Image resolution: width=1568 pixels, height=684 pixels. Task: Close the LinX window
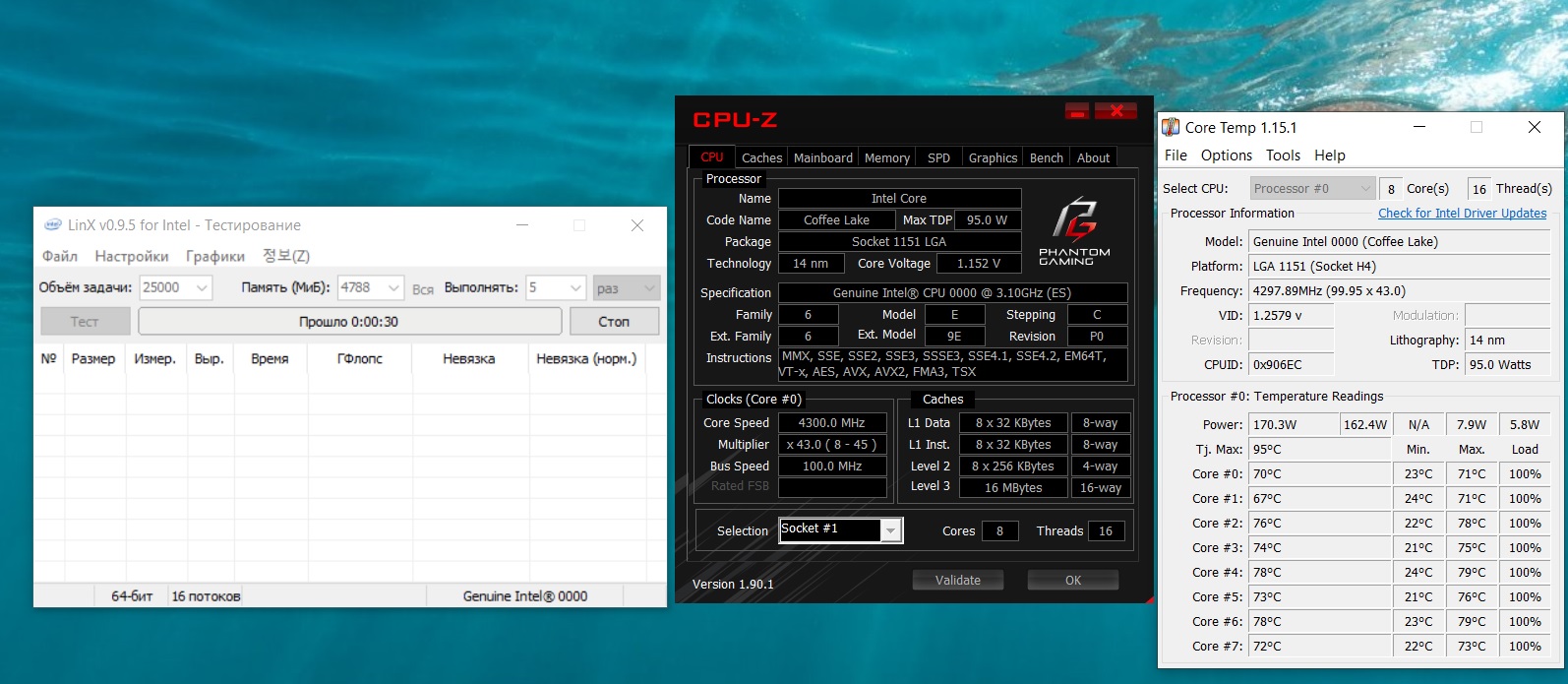tap(637, 225)
